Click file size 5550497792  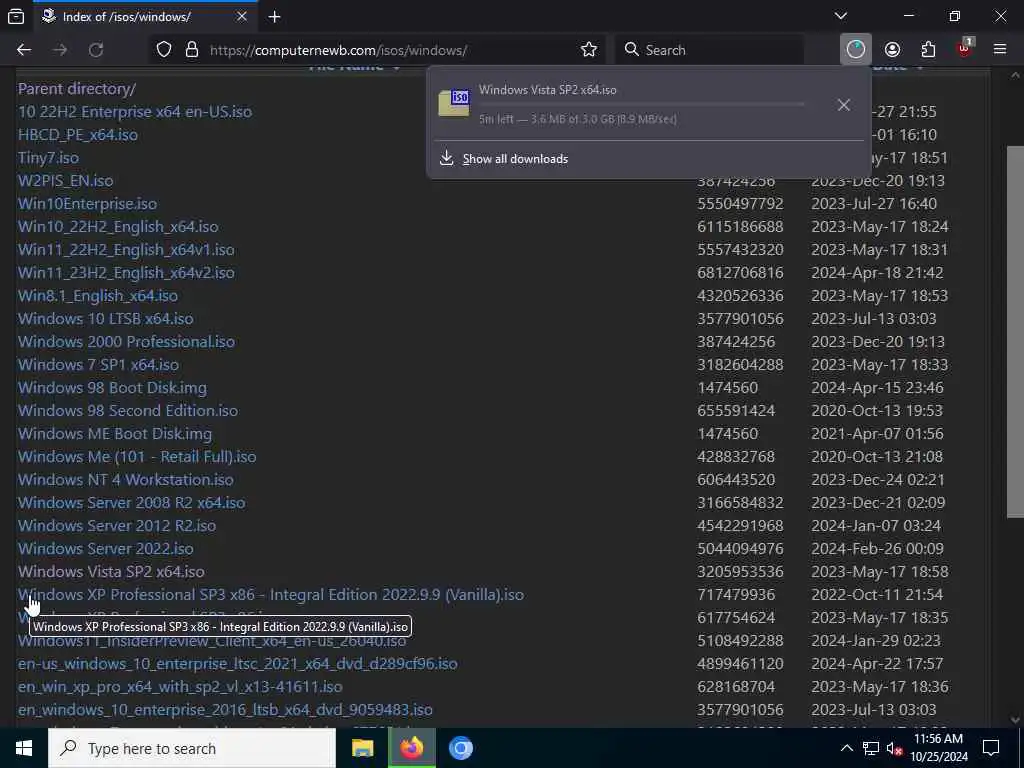tap(740, 203)
